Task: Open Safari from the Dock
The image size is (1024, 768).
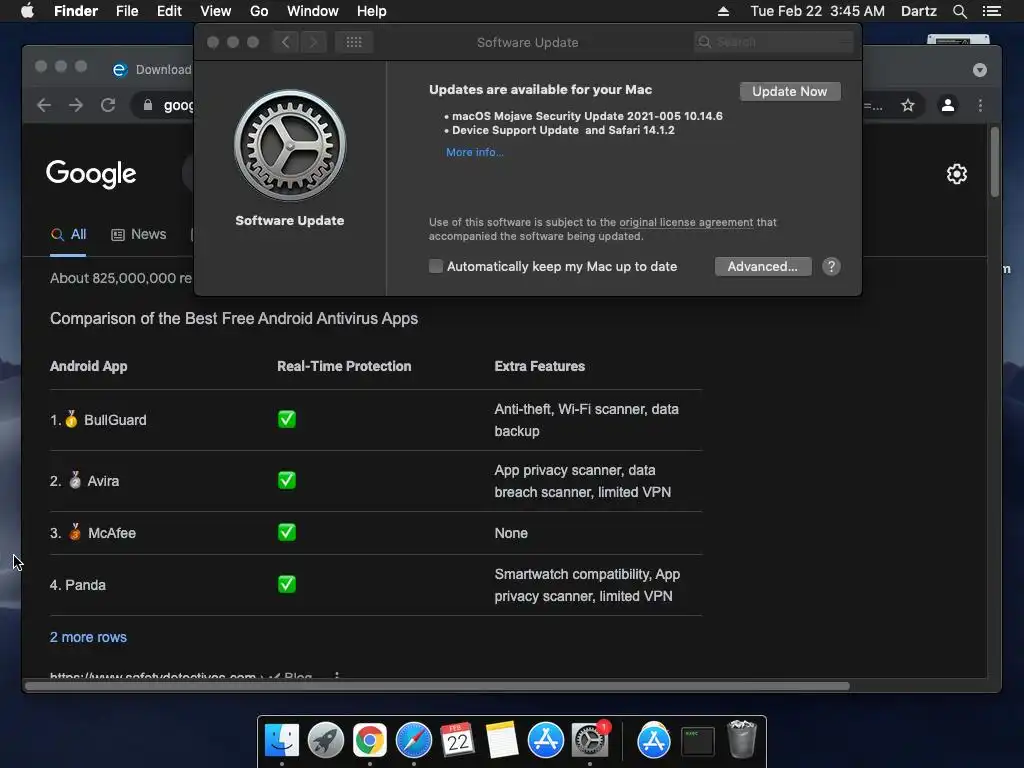Action: click(x=413, y=740)
